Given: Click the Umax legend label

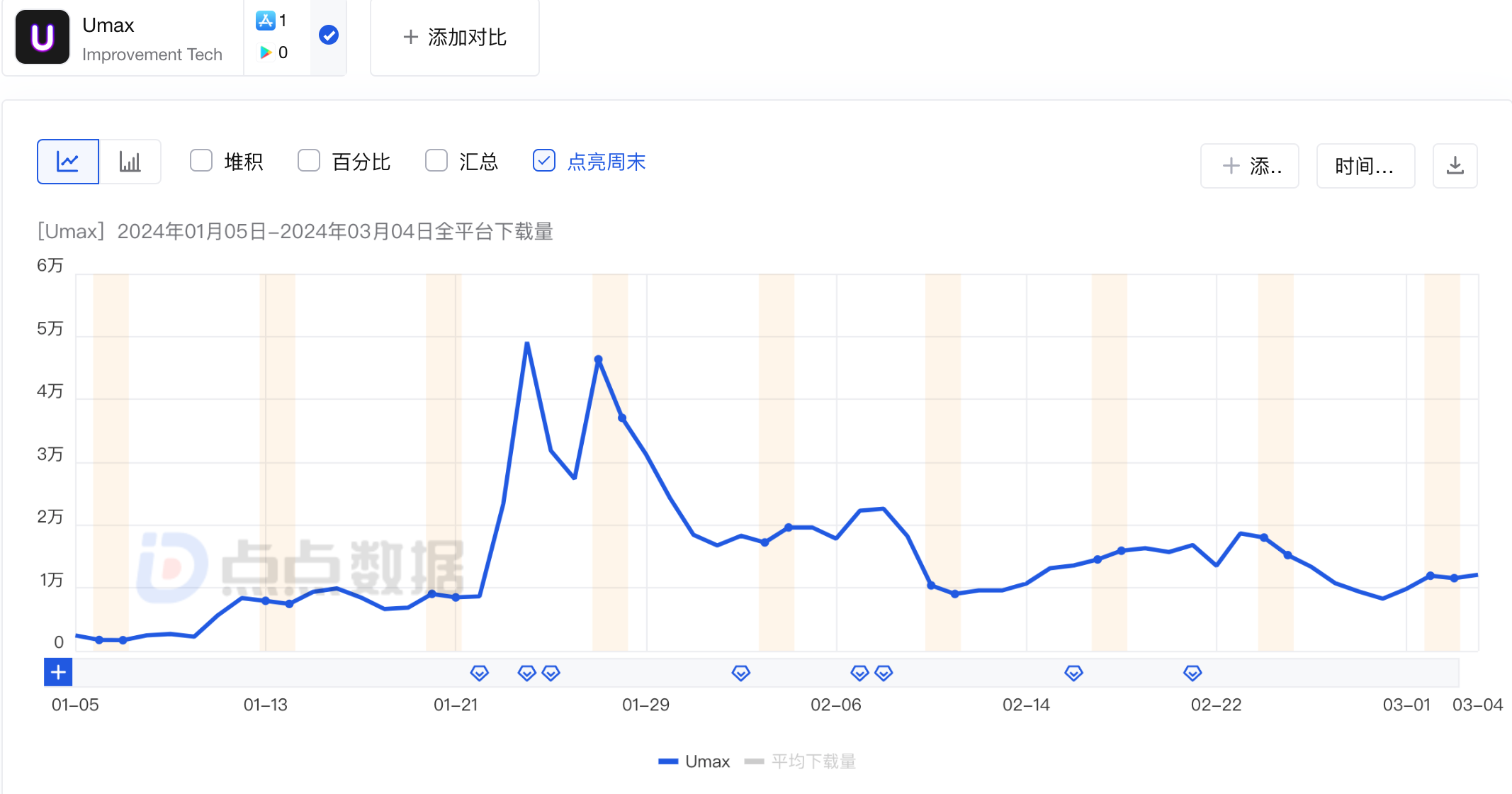Looking at the screenshot, I should pos(707,761).
